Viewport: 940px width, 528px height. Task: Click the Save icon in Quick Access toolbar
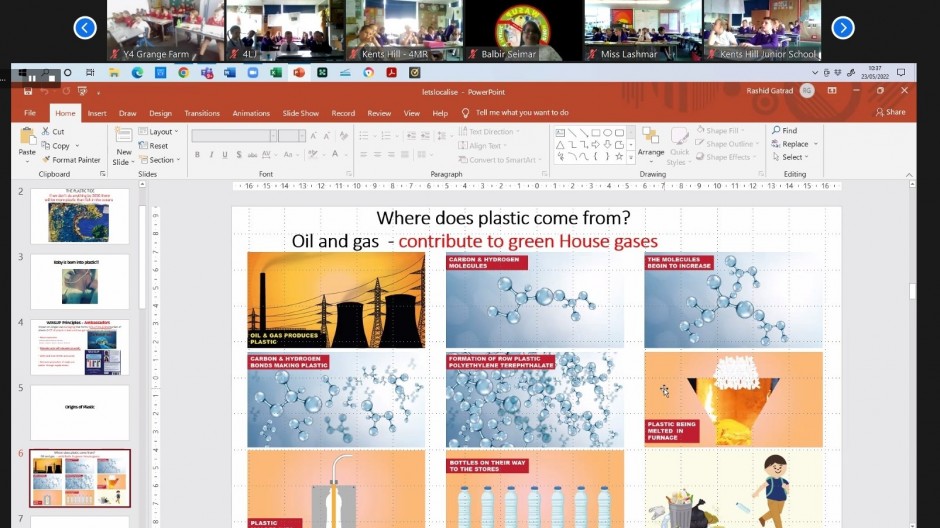pos(28,91)
